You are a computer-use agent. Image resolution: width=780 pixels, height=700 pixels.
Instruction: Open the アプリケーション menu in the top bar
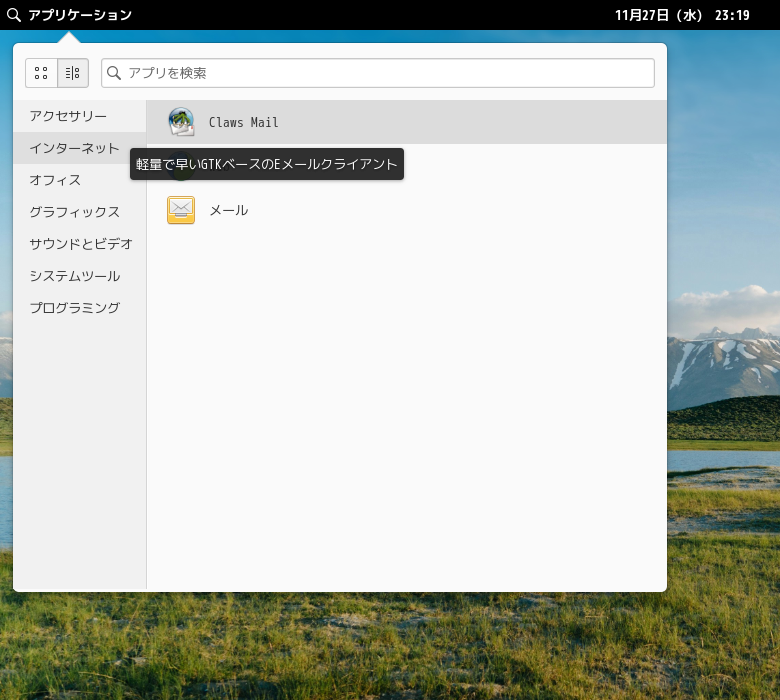[x=79, y=15]
